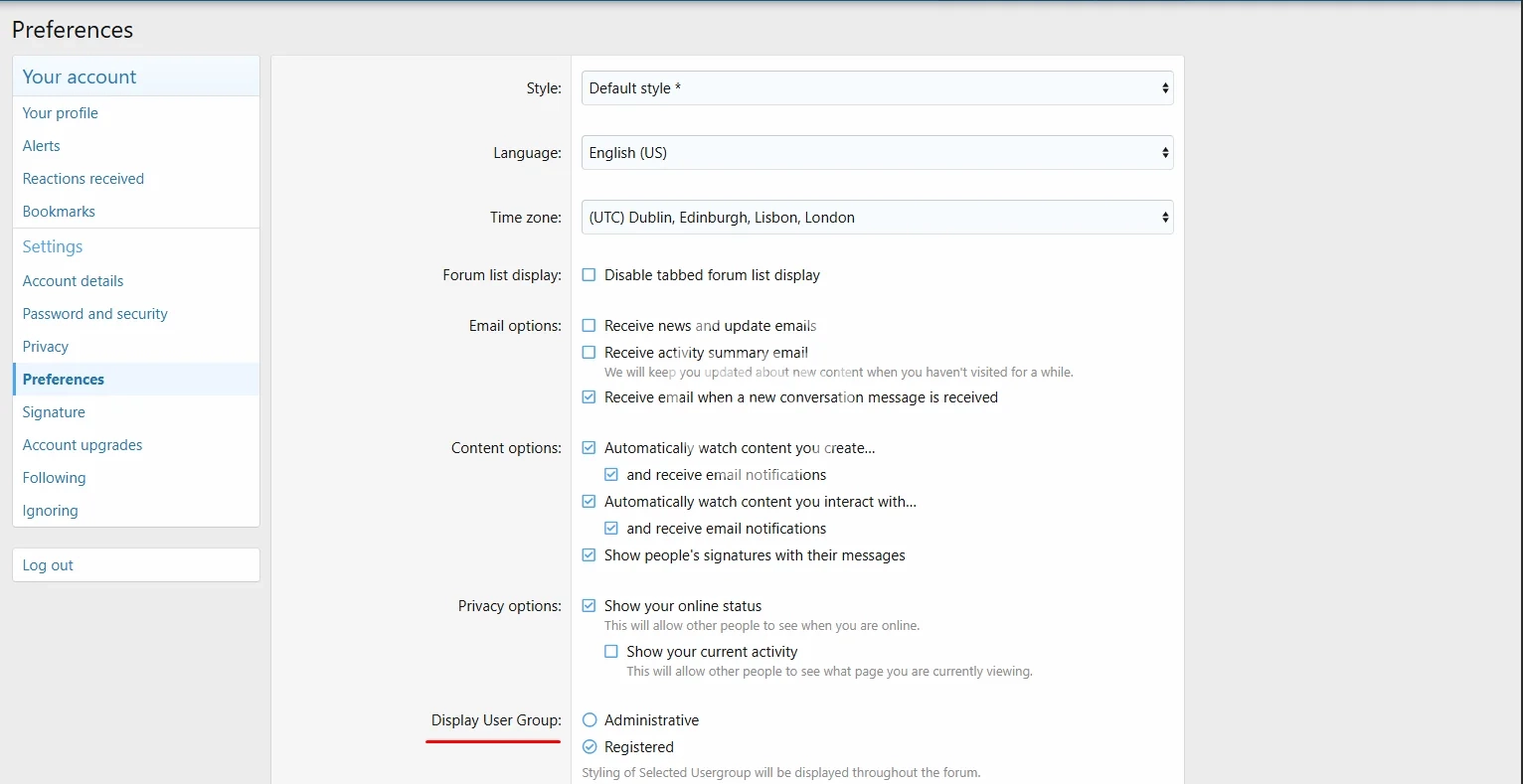Image resolution: width=1523 pixels, height=784 pixels.
Task: Open Password and security settings
Action: coord(95,314)
